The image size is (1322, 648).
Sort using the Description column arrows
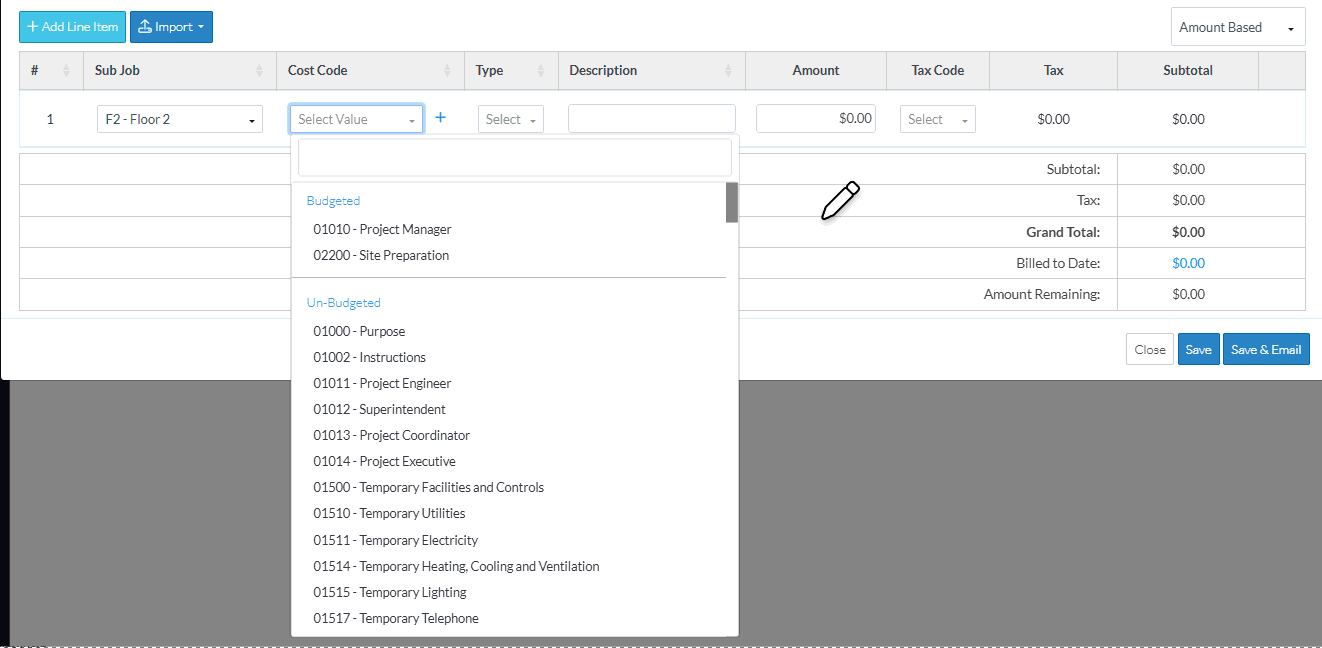pyautogui.click(x=728, y=71)
